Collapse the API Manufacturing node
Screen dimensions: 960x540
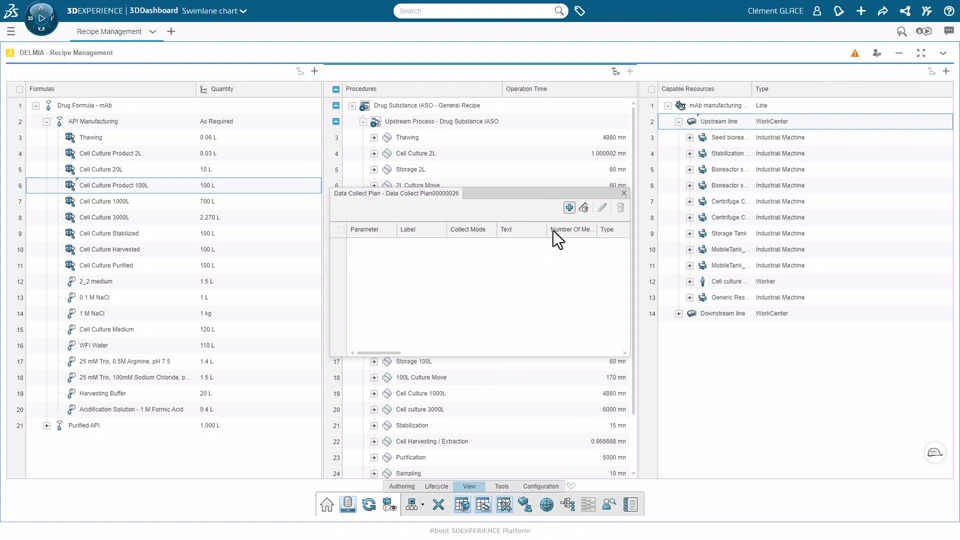click(47, 121)
